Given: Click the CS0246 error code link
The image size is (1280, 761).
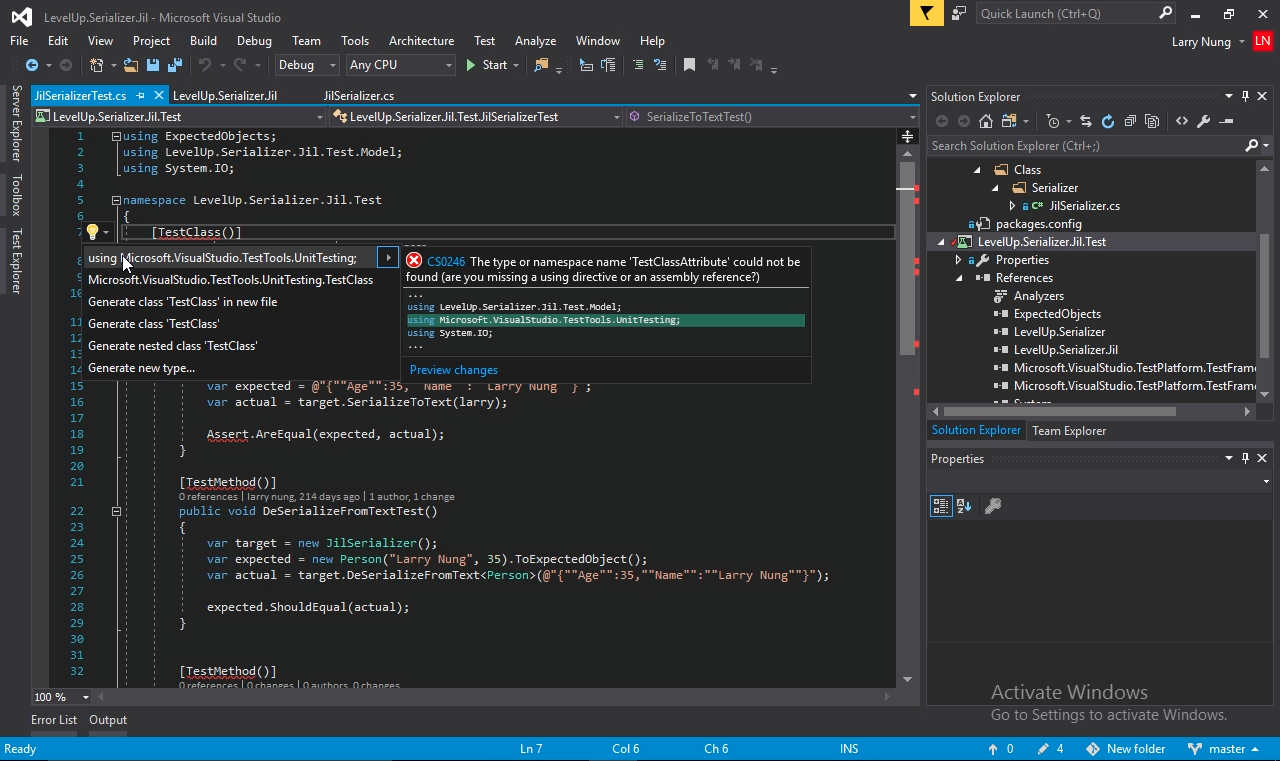Looking at the screenshot, I should pos(446,262).
